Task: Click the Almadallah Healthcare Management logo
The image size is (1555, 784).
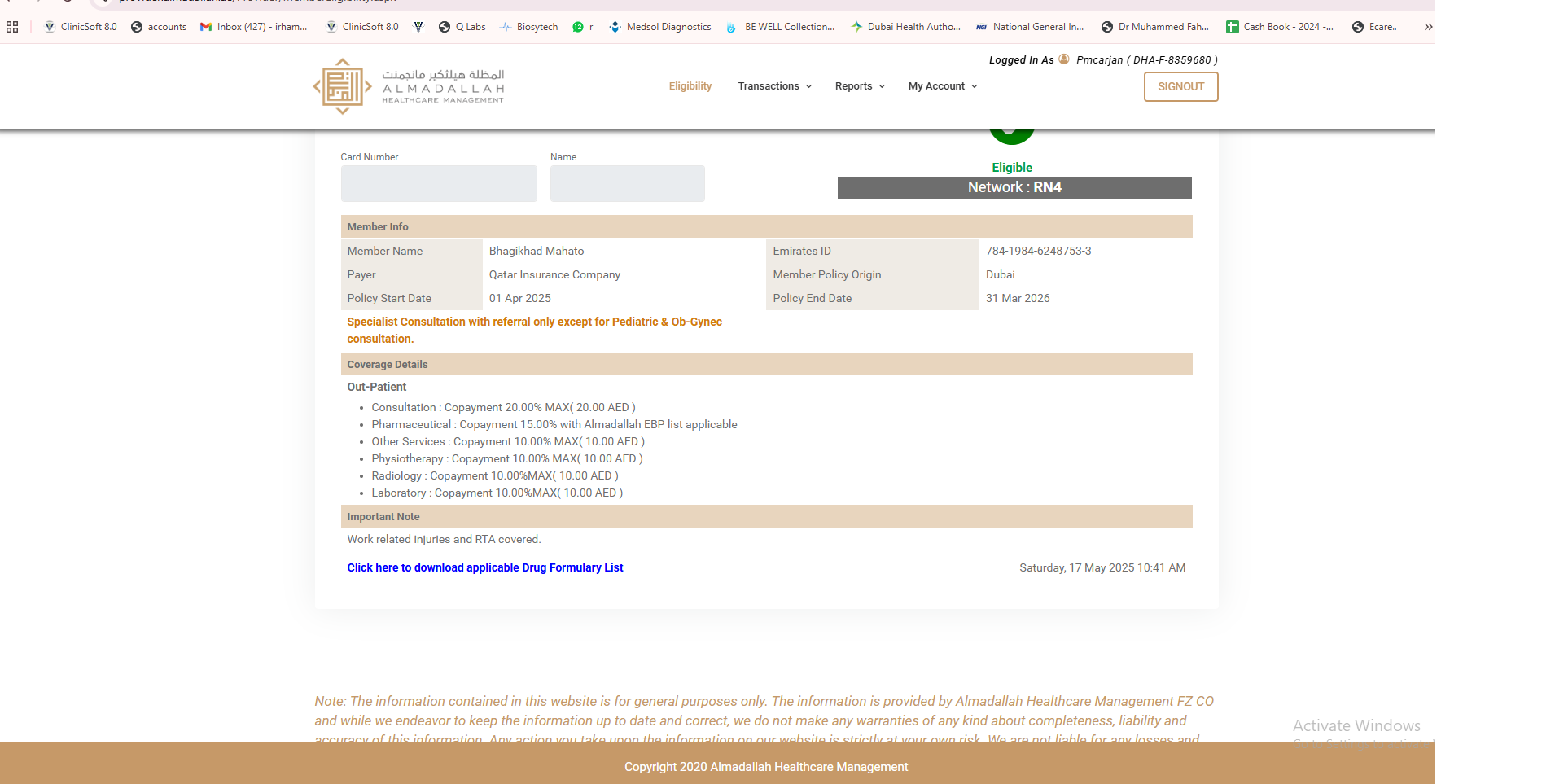Action: tap(409, 86)
